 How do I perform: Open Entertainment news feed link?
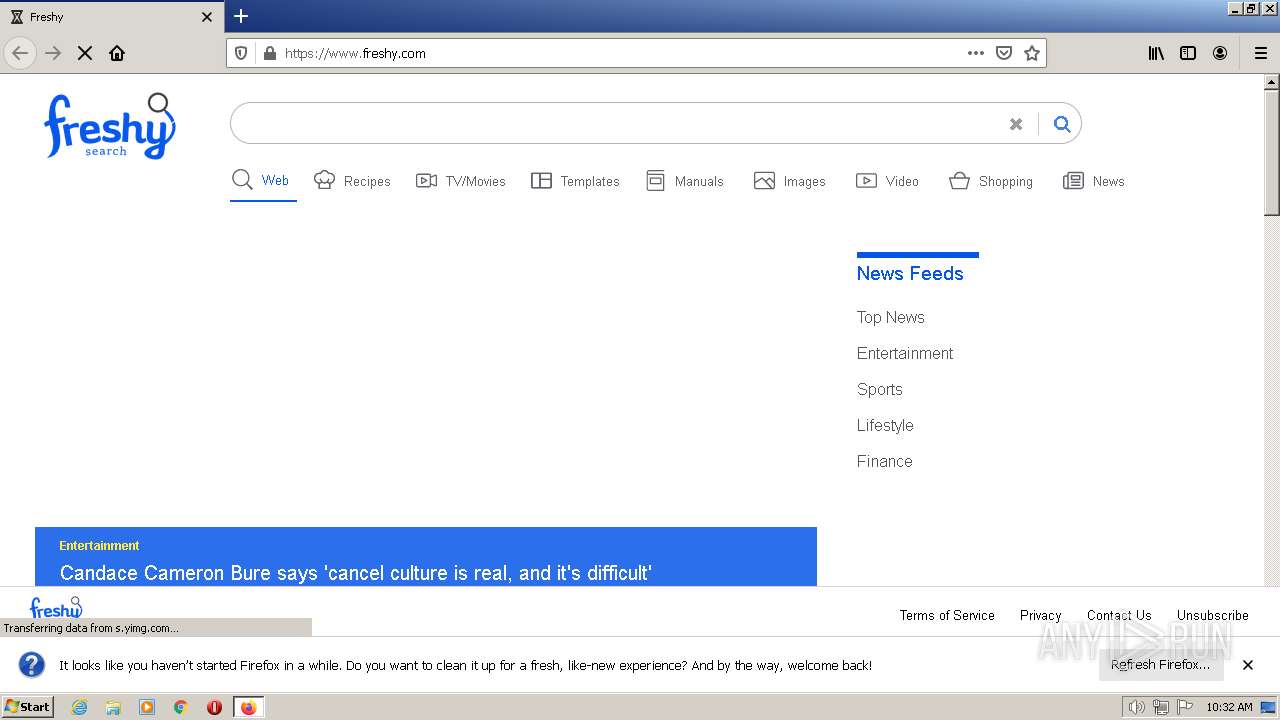(905, 353)
